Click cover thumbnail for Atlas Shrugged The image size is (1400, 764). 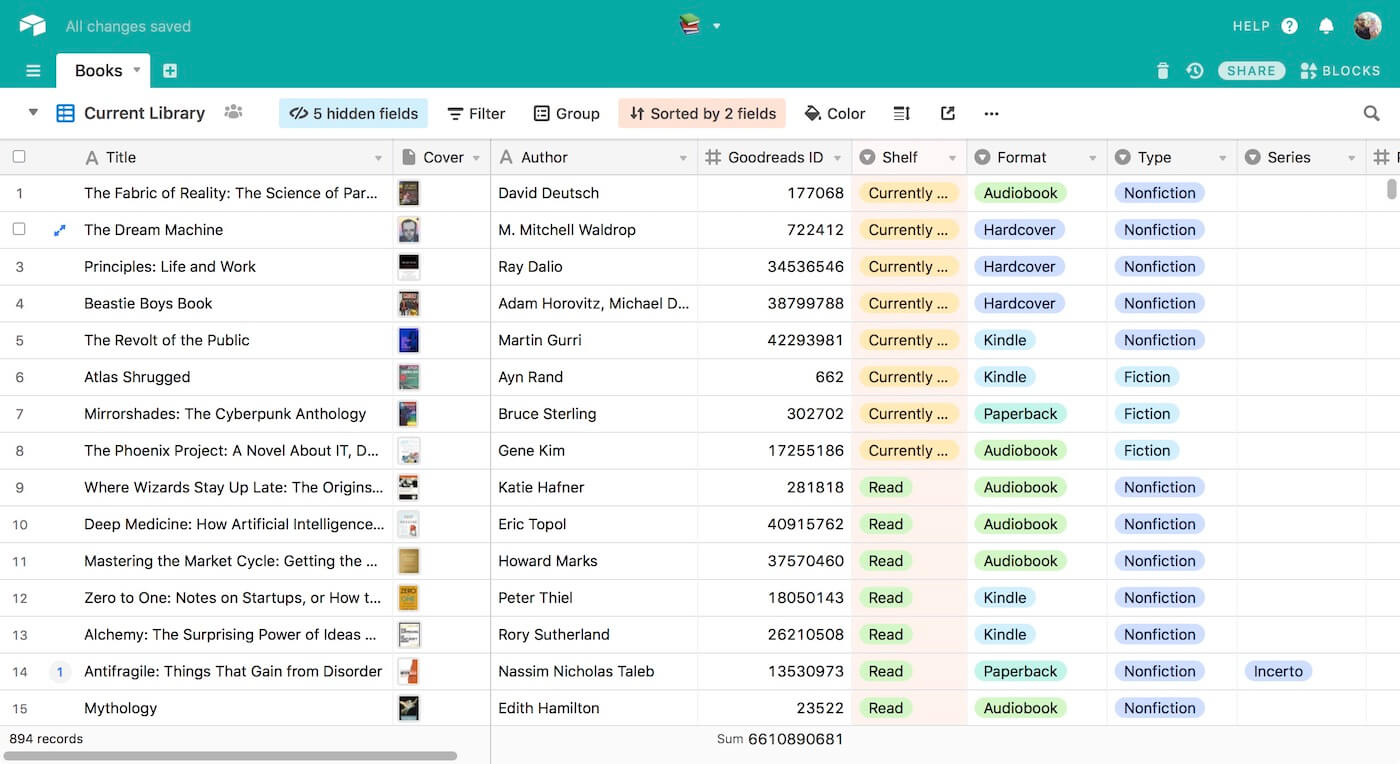point(408,377)
